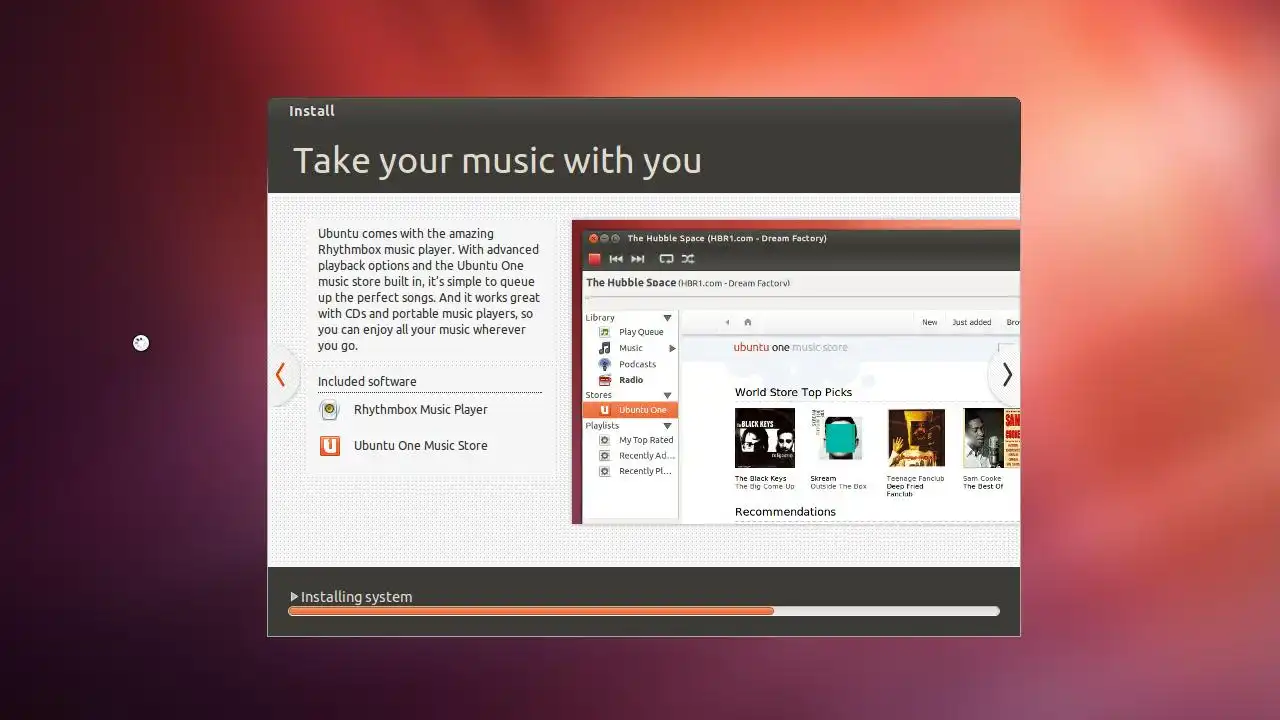Advance to the next installer slide
The height and width of the screenshot is (720, 1280).
[1006, 375]
